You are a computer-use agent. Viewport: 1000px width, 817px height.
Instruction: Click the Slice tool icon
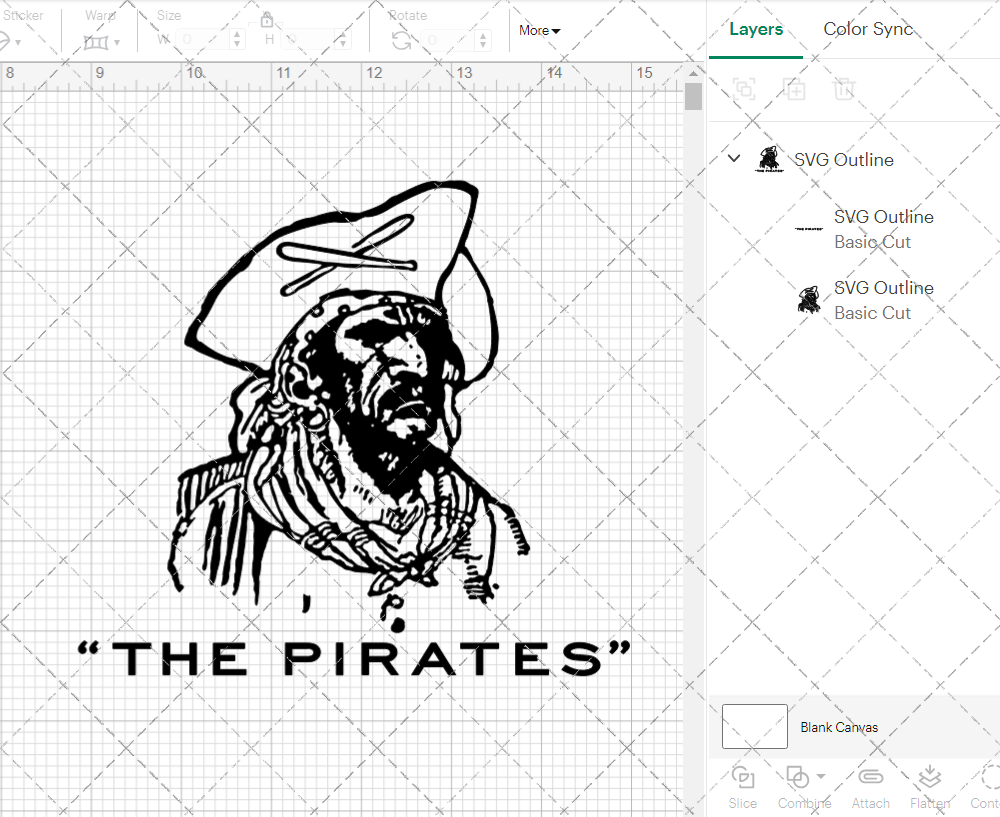coord(742,777)
